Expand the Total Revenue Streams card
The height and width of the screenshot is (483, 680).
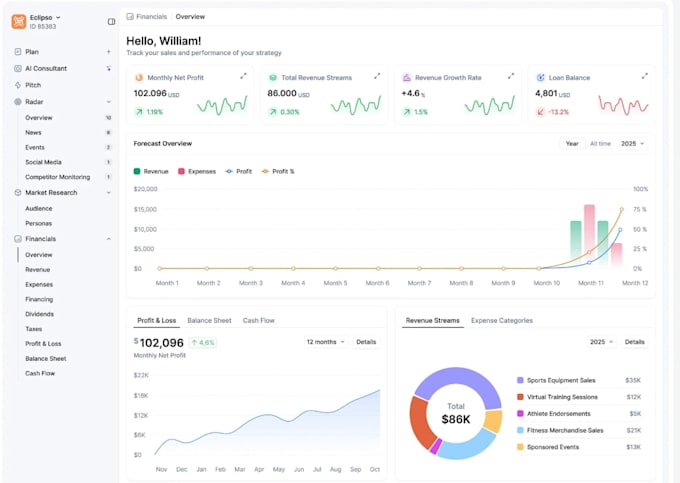pyautogui.click(x=377, y=76)
